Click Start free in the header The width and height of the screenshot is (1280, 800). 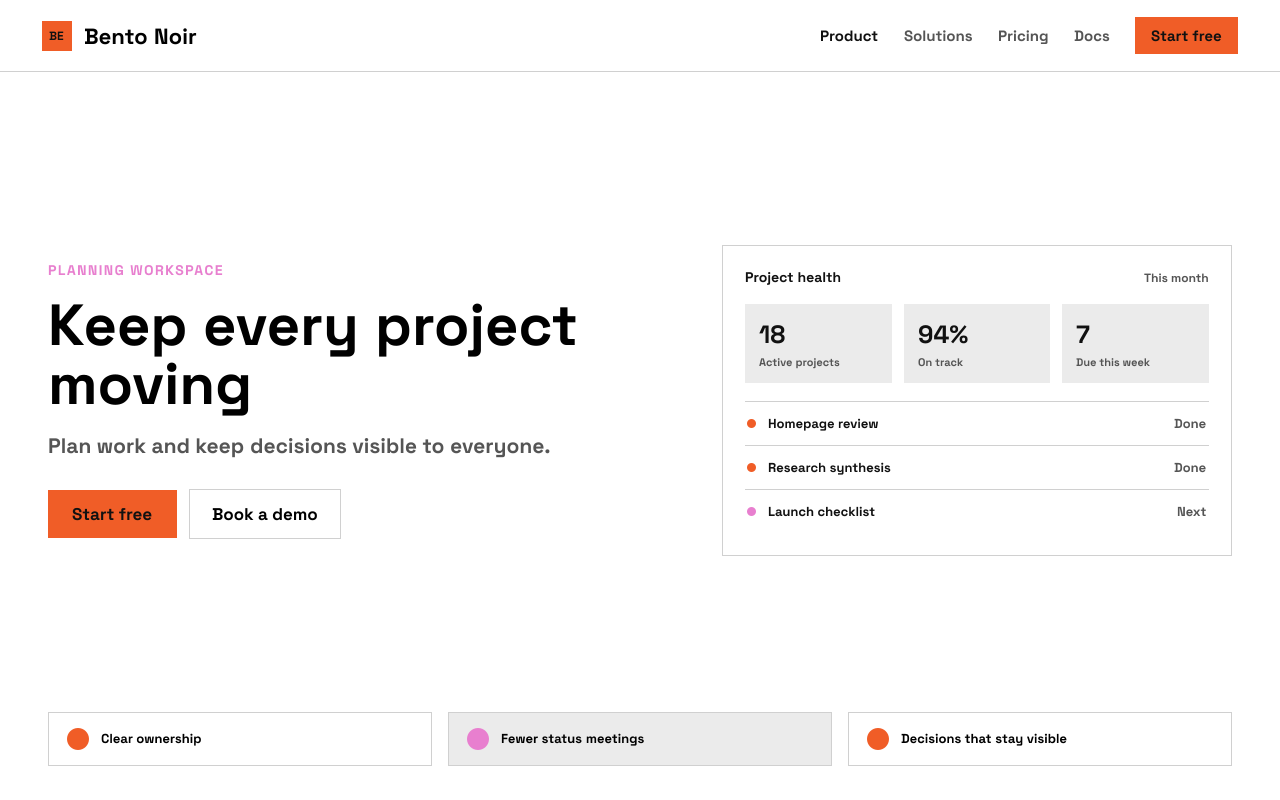(x=1186, y=36)
